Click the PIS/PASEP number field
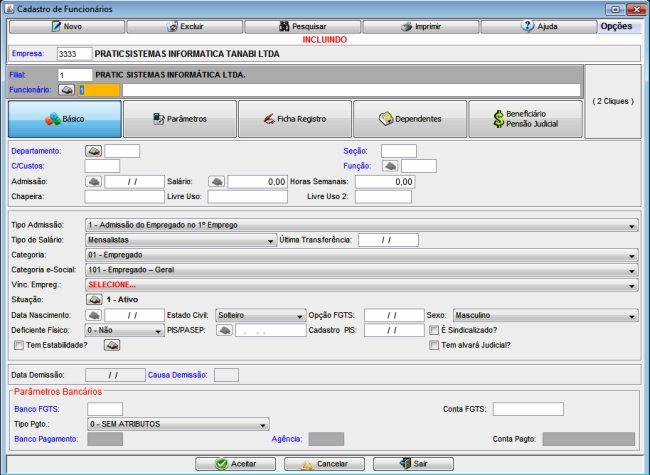 (271, 330)
